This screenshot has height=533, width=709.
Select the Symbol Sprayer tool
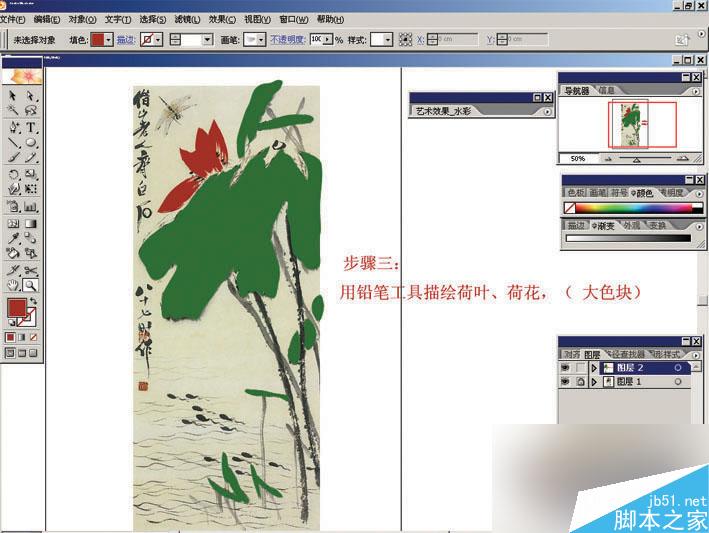14,207
